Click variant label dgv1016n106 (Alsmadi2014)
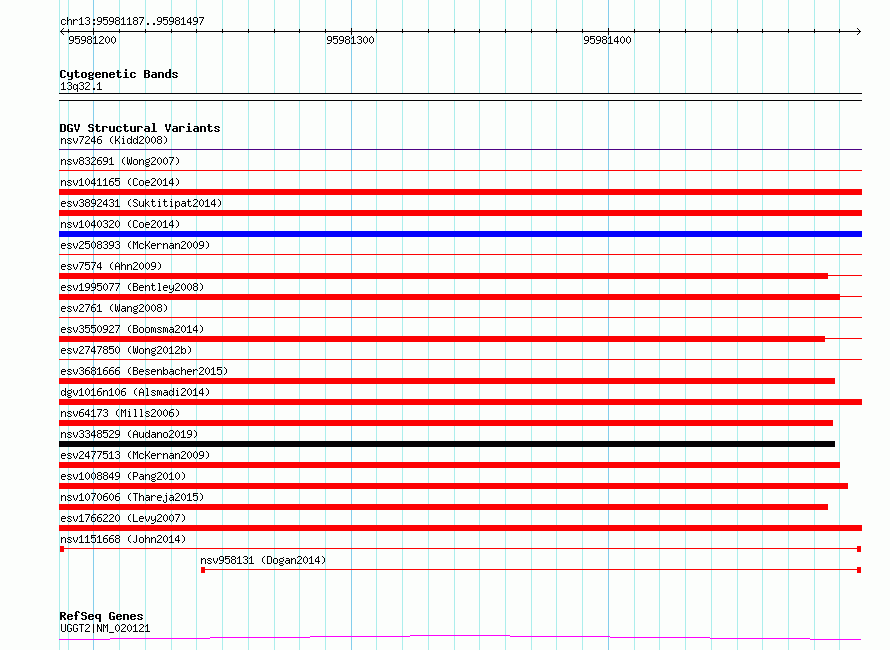890x650 pixels. coord(135,392)
